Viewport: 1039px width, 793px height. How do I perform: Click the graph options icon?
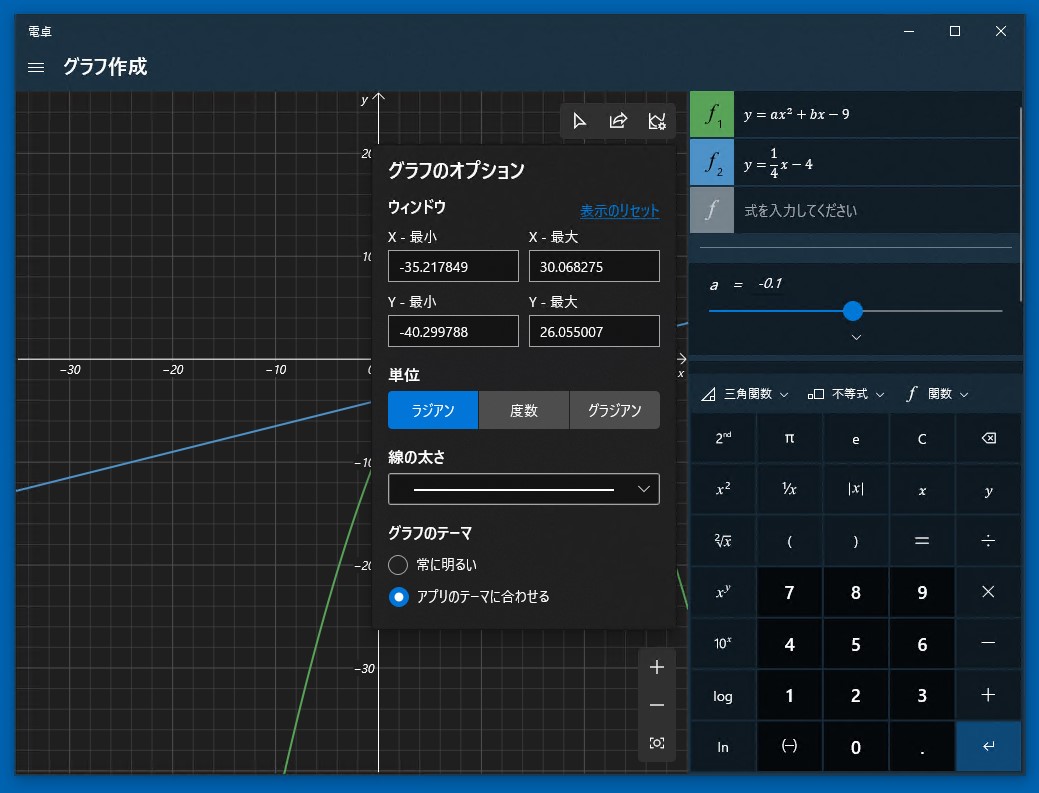[x=657, y=121]
